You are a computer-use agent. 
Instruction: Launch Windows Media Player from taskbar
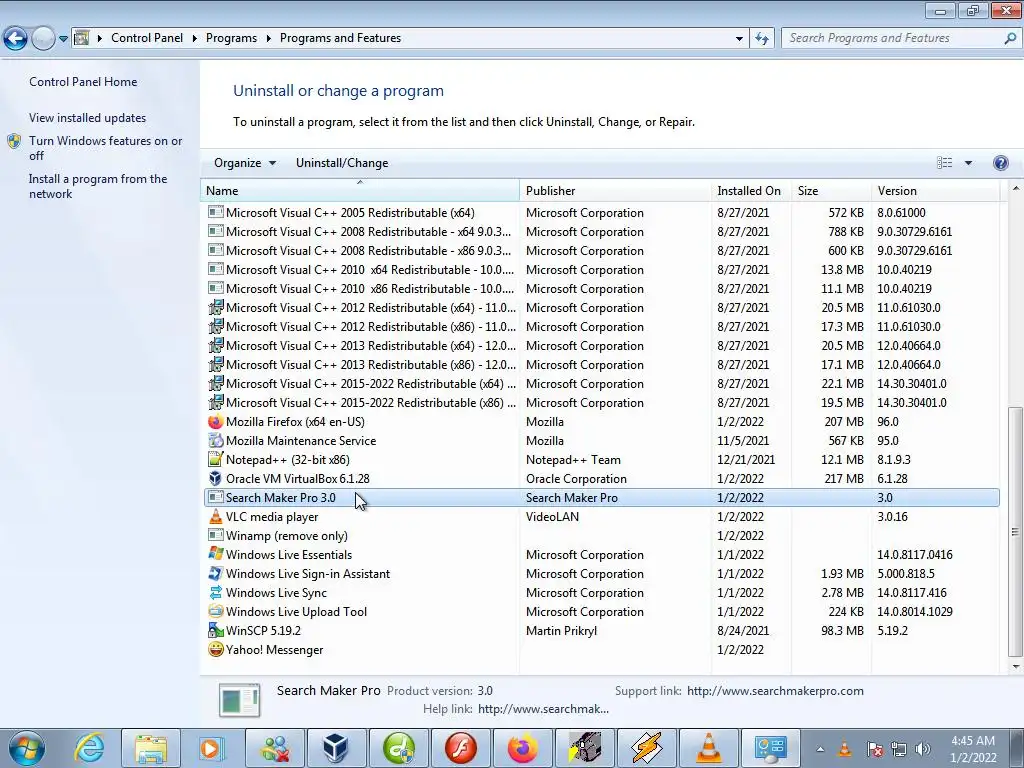[212, 748]
